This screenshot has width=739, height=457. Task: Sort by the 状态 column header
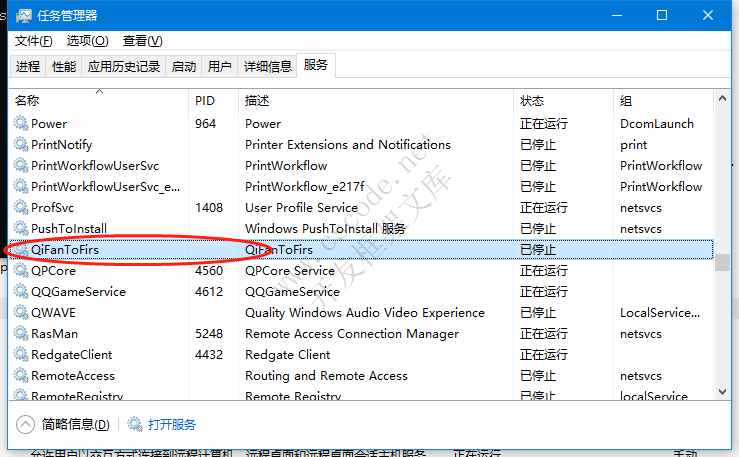coord(563,100)
